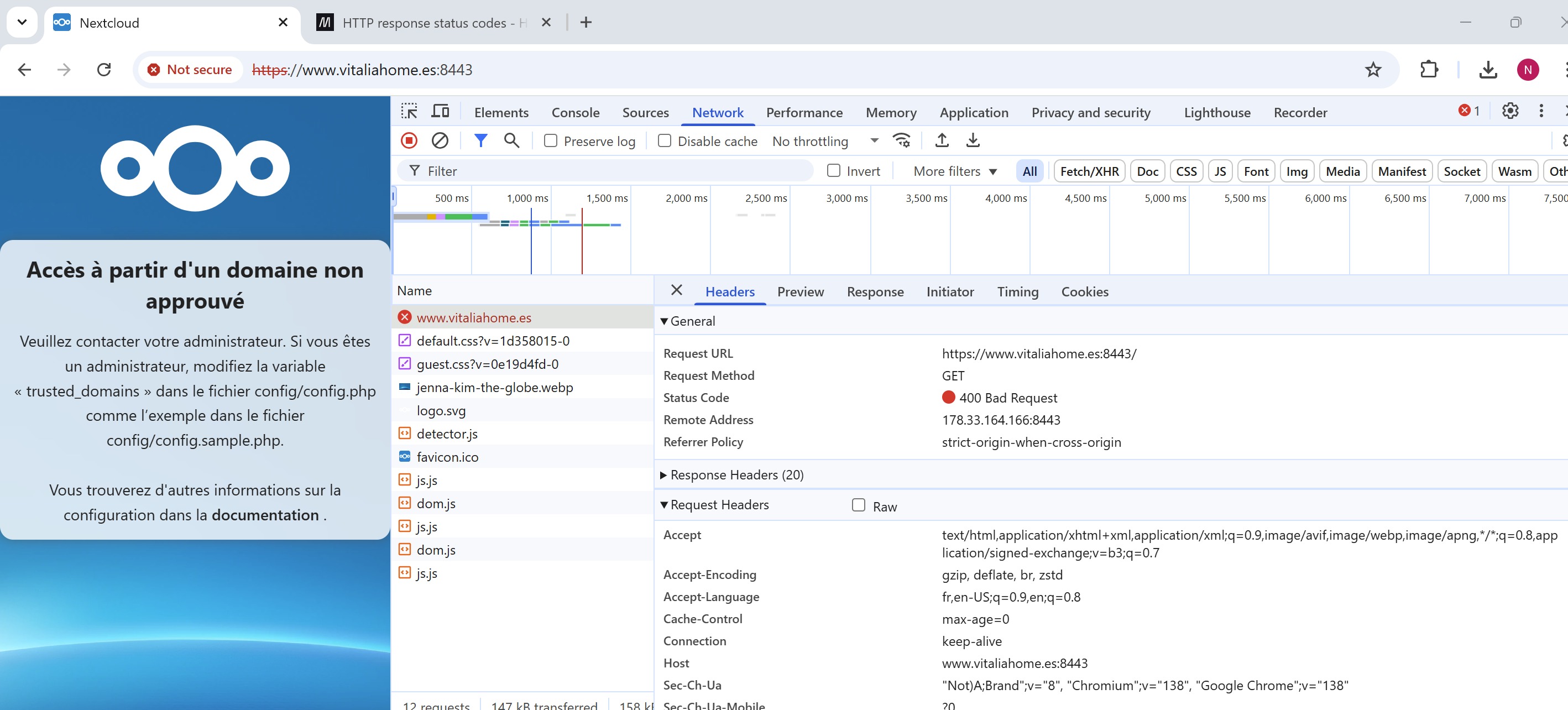Toggle the device toolbar icon
1568x710 pixels.
[440, 112]
